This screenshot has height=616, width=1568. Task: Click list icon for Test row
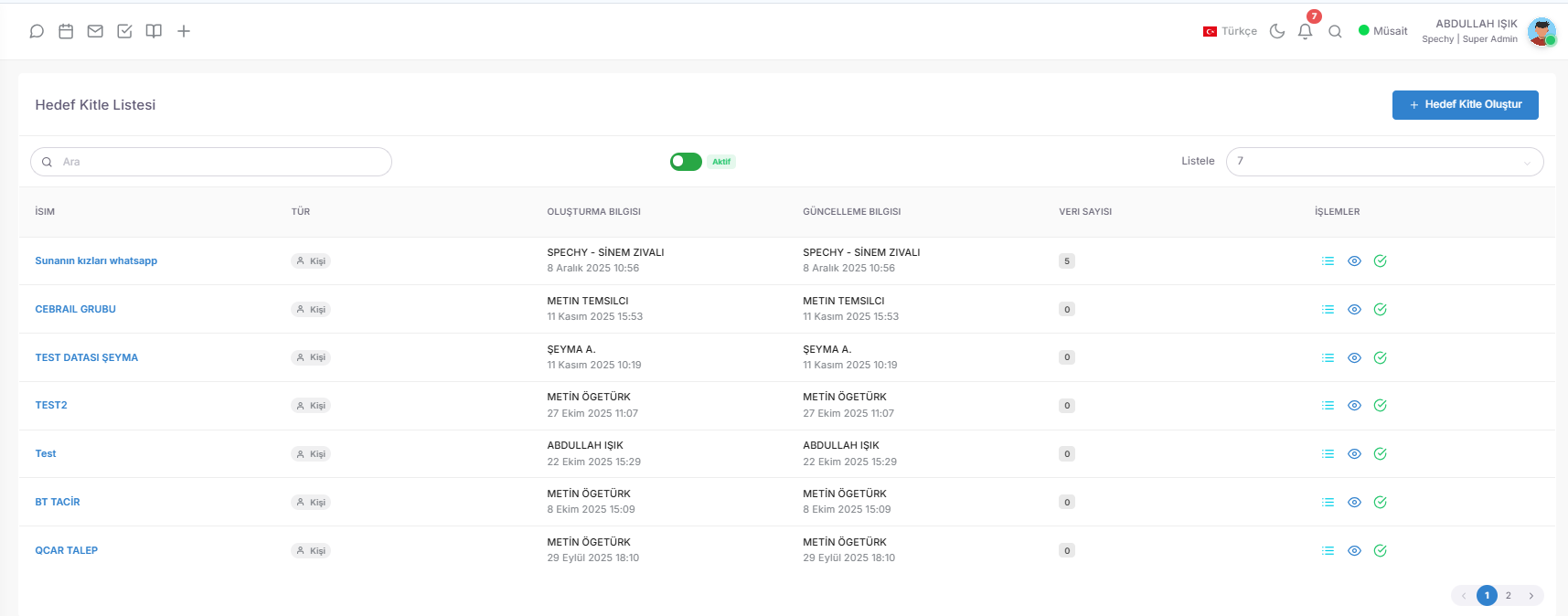[1328, 454]
